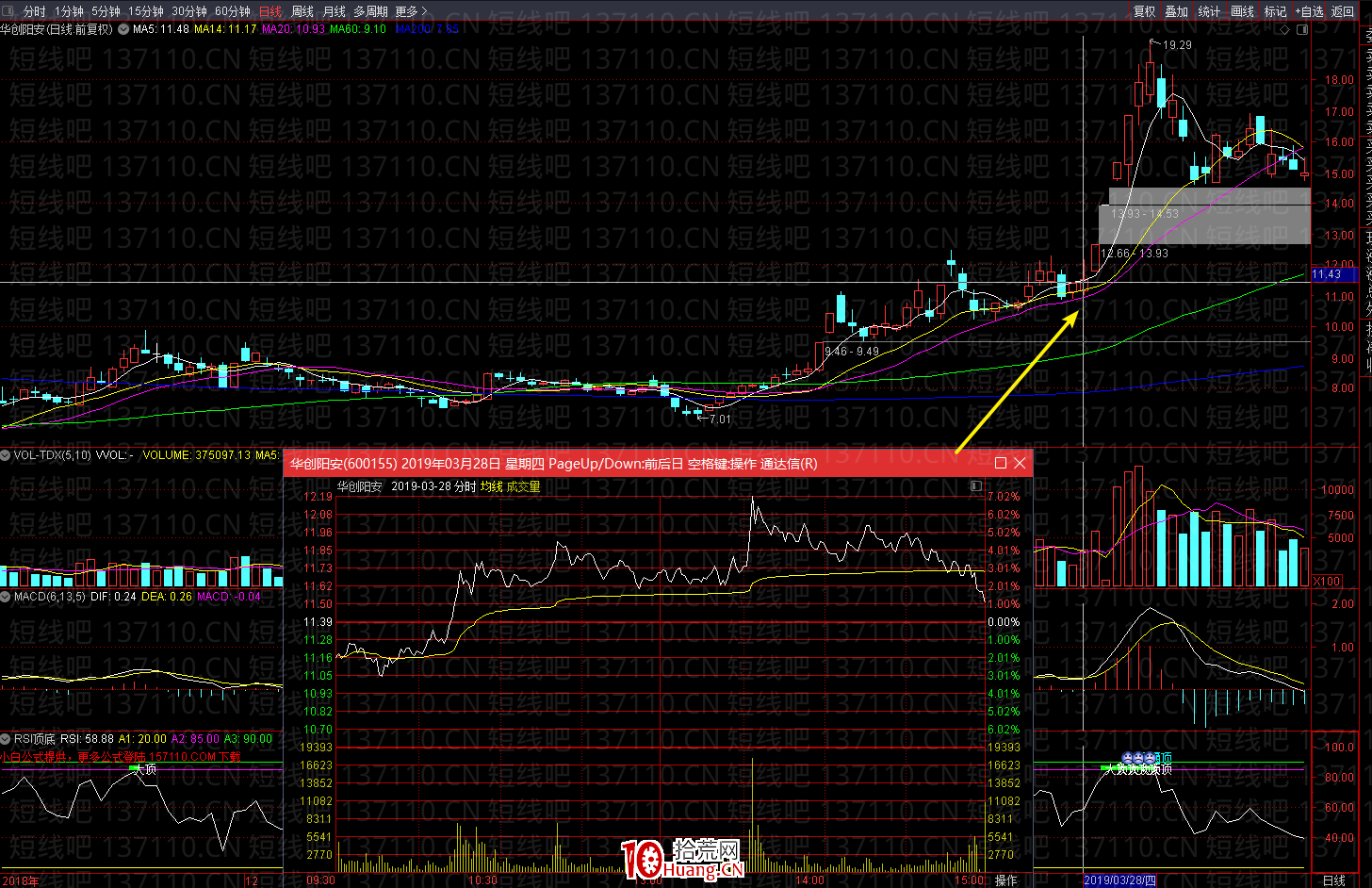Click the 返回 back button
This screenshot has width=1372, height=888.
[1343, 11]
